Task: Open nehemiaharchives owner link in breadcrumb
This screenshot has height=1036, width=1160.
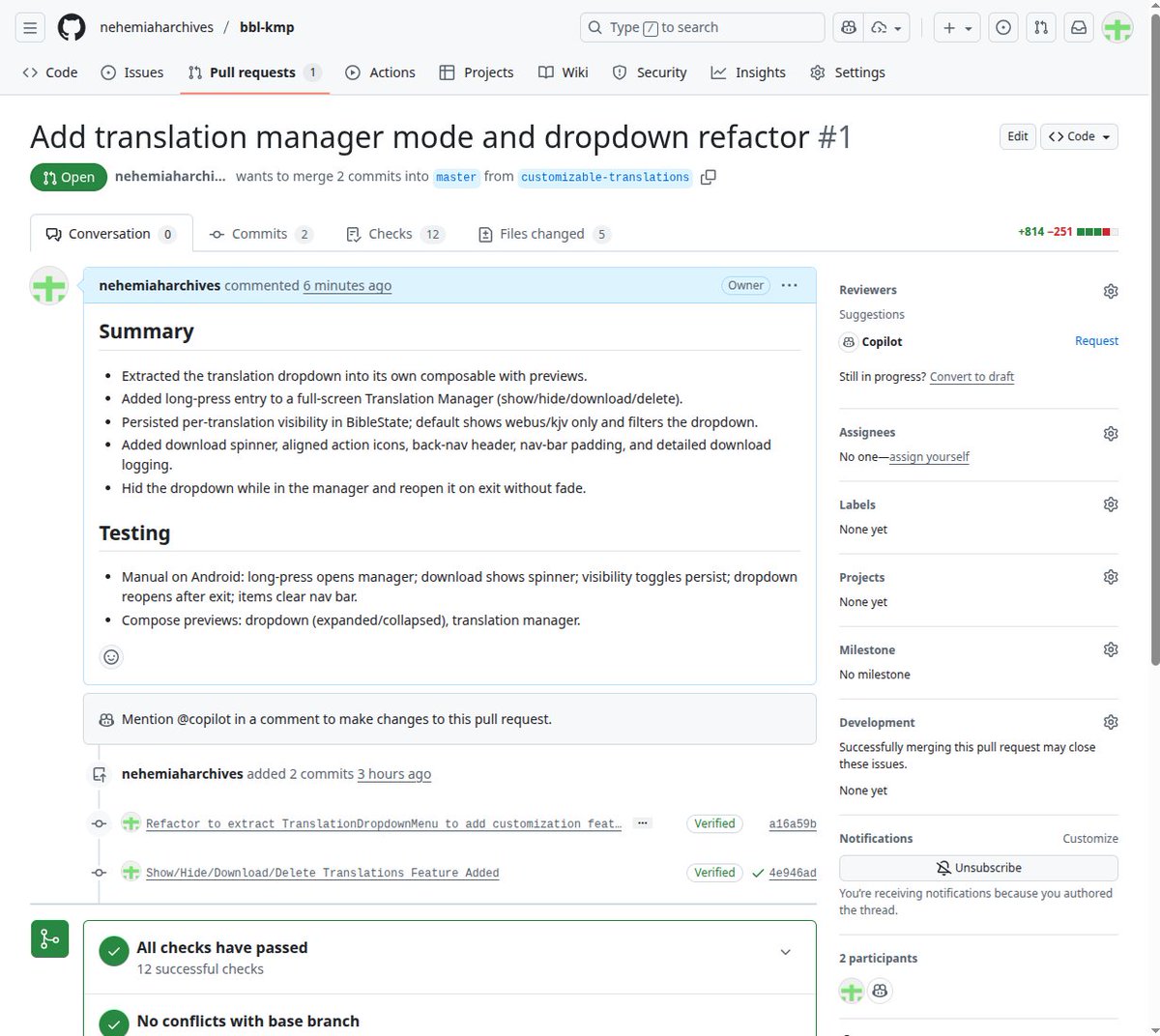Action: tap(157, 27)
